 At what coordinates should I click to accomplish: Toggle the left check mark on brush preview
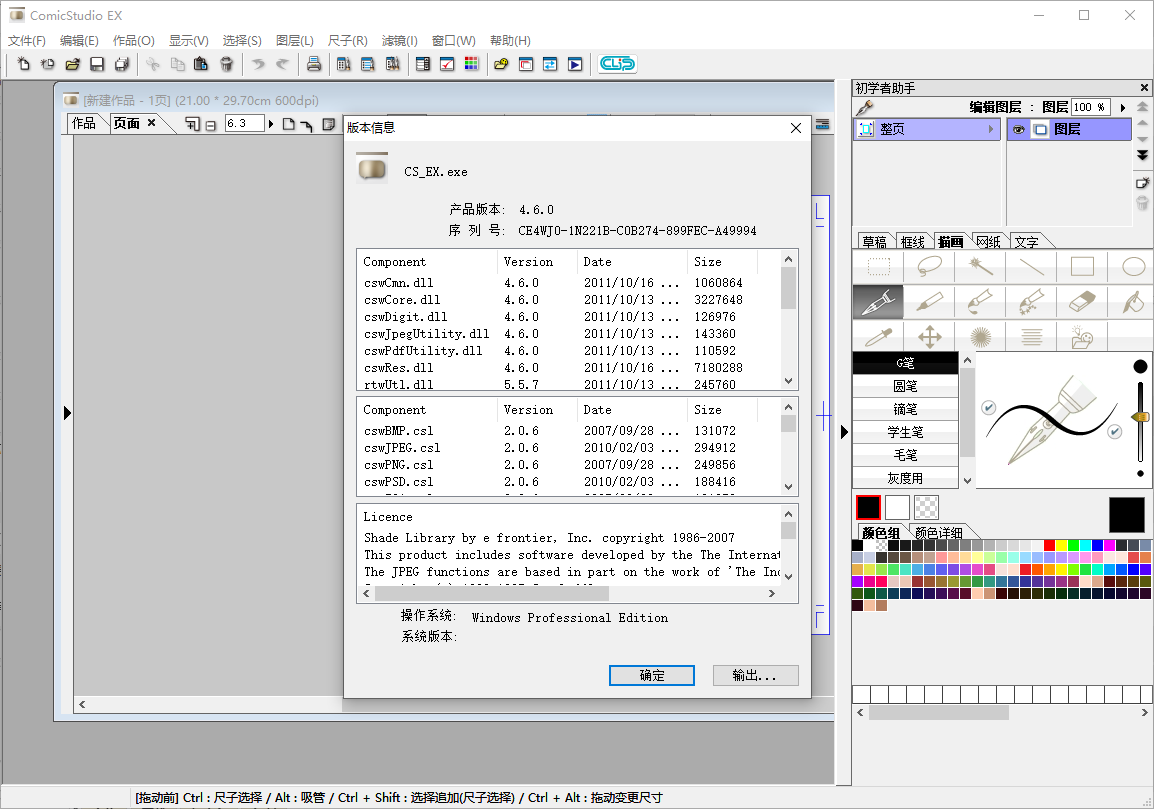coord(988,407)
